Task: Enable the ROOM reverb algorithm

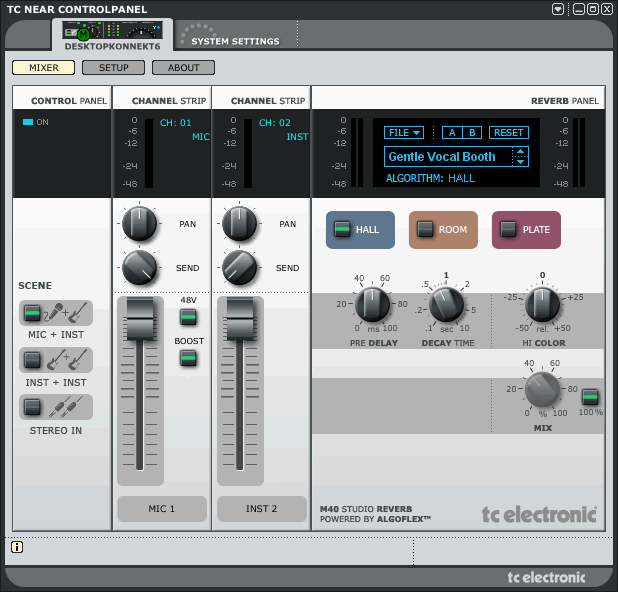Action: 425,229
